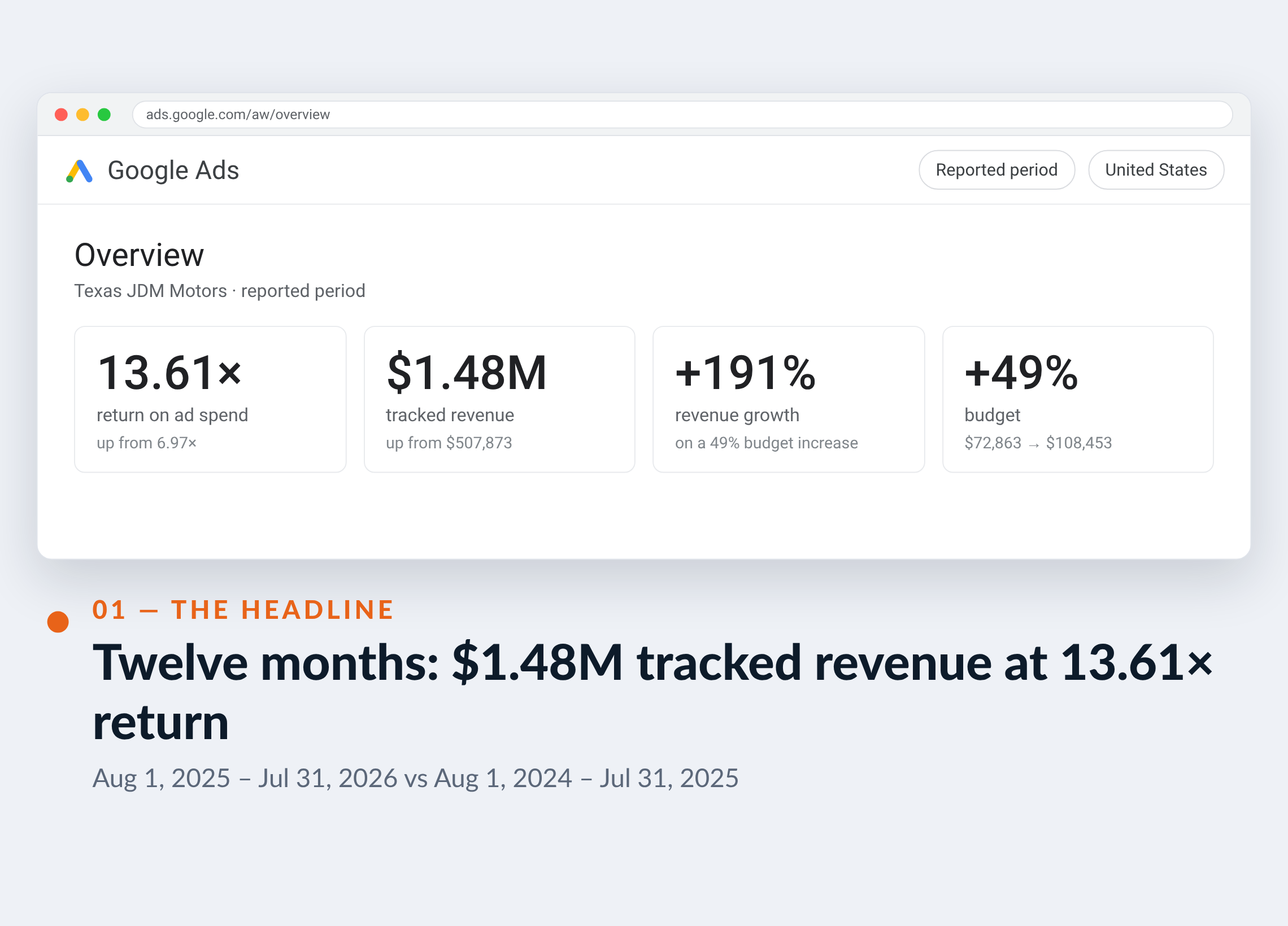Click the red close window dot
This screenshot has width=1288, height=926.
pos(62,115)
